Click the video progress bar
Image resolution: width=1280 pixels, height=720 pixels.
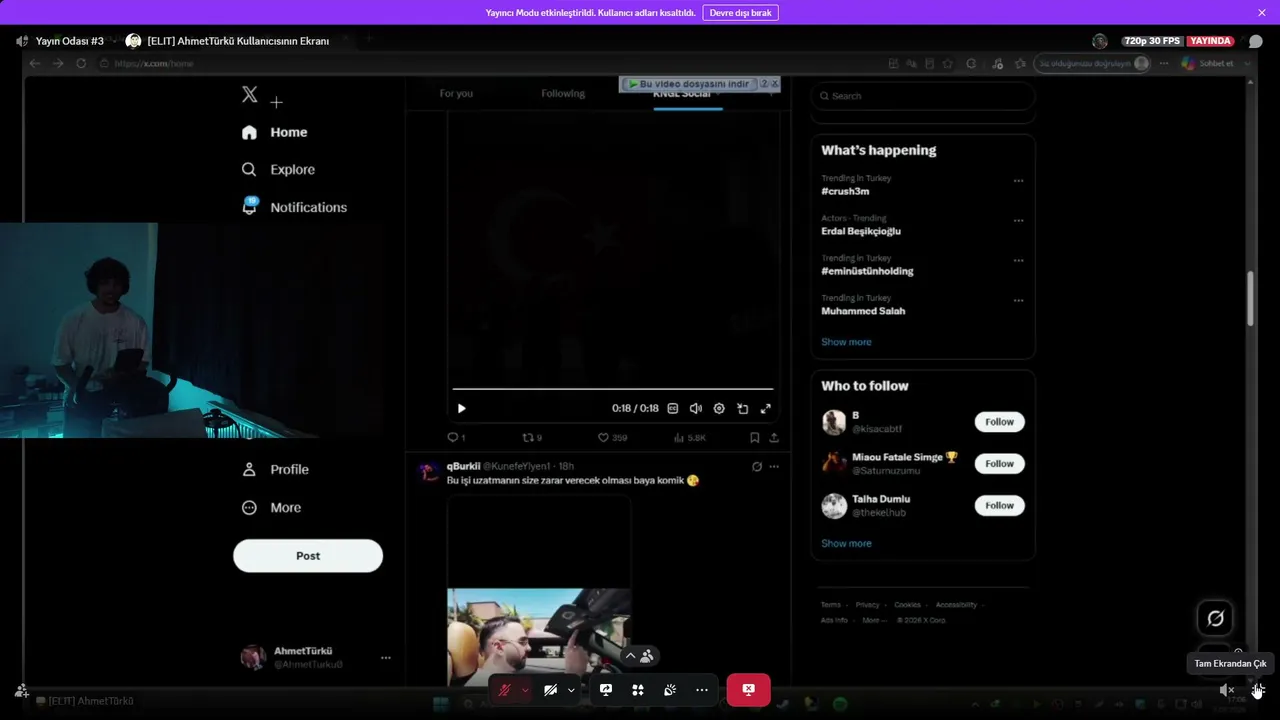click(613, 389)
